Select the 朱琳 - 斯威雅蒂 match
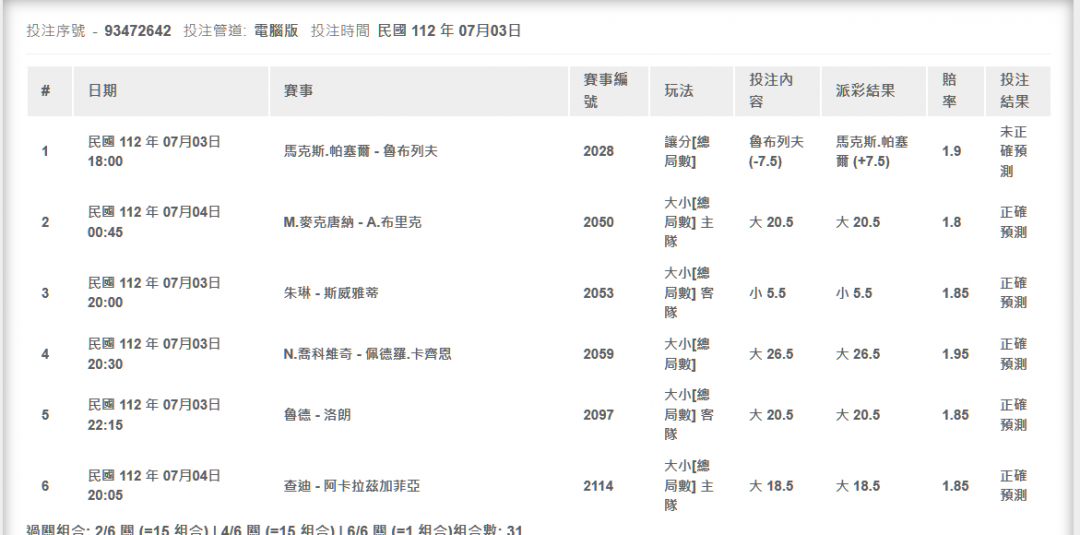The height and width of the screenshot is (535, 1080). pyautogui.click(x=331, y=293)
